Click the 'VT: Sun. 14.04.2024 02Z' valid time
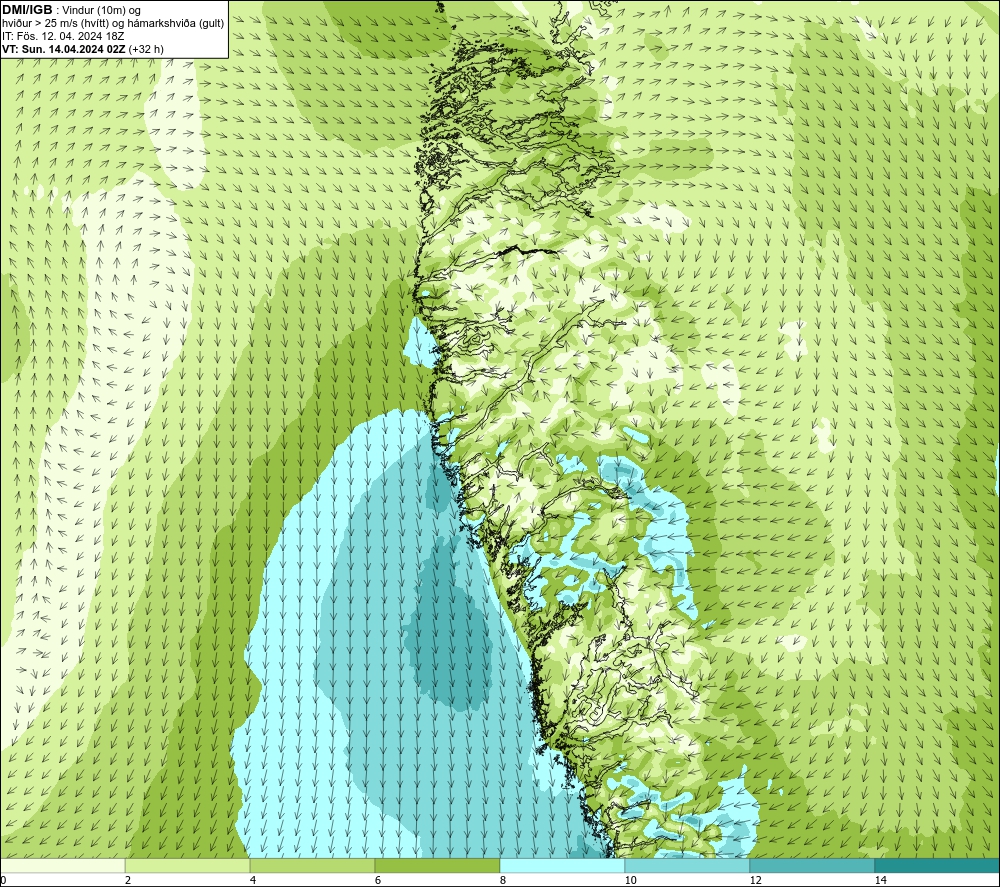 click(x=64, y=48)
